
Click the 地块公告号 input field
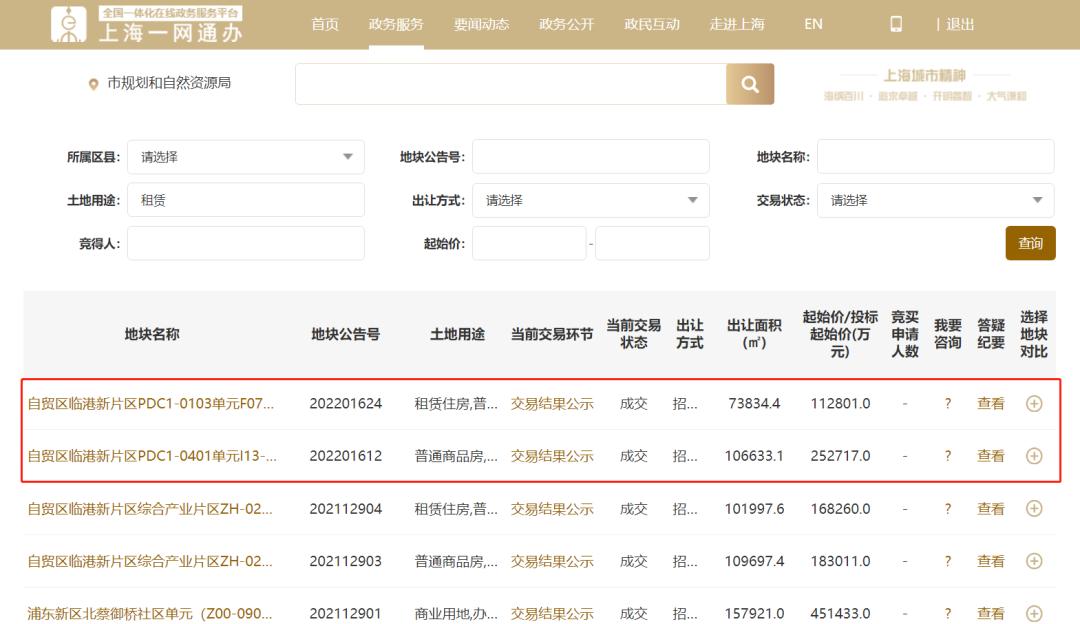(x=590, y=157)
